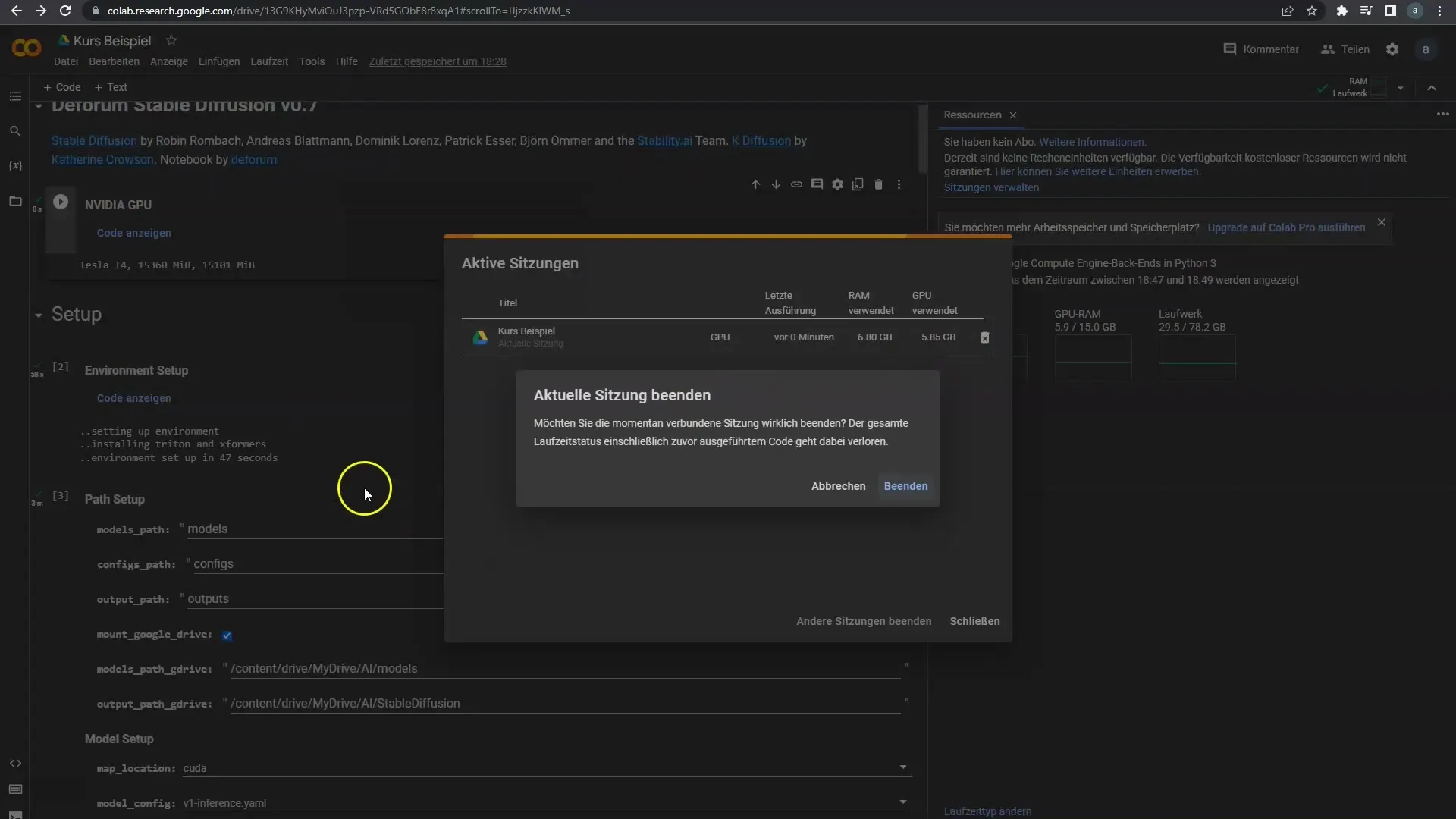The height and width of the screenshot is (819, 1456).
Task: Move cell down arrow icon
Action: [x=776, y=184]
